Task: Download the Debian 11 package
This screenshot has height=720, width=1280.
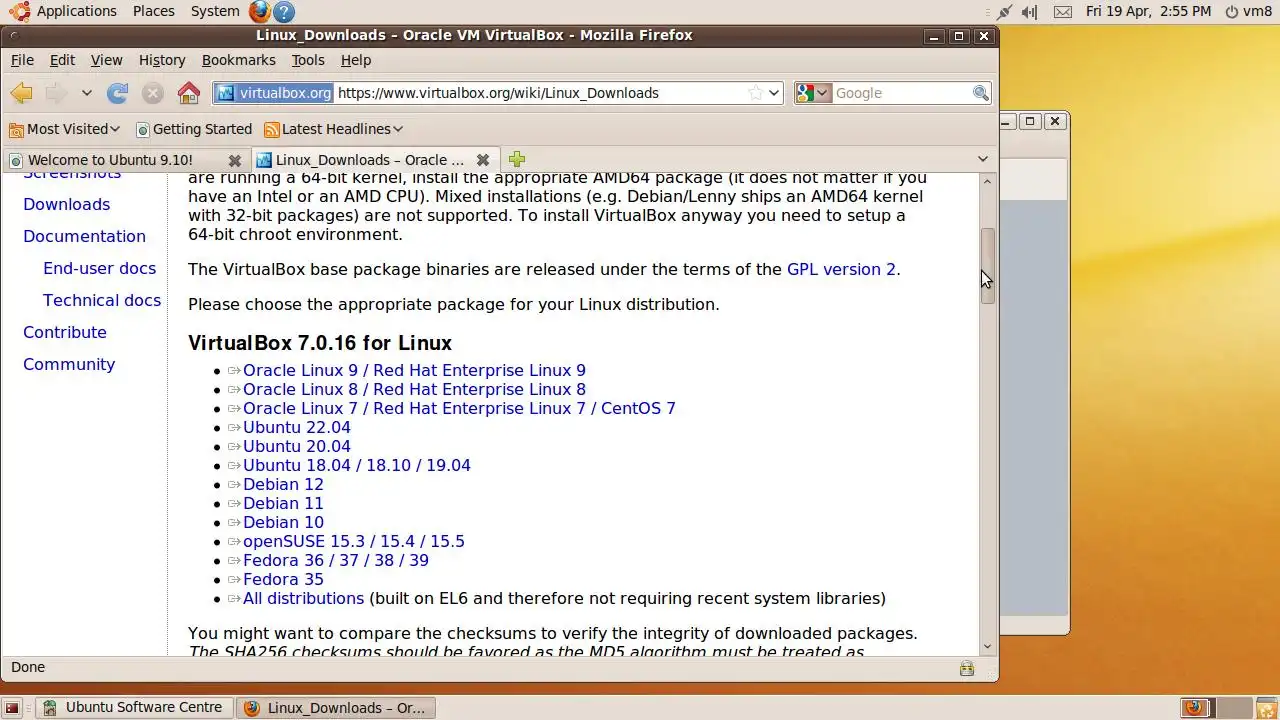Action: click(283, 503)
